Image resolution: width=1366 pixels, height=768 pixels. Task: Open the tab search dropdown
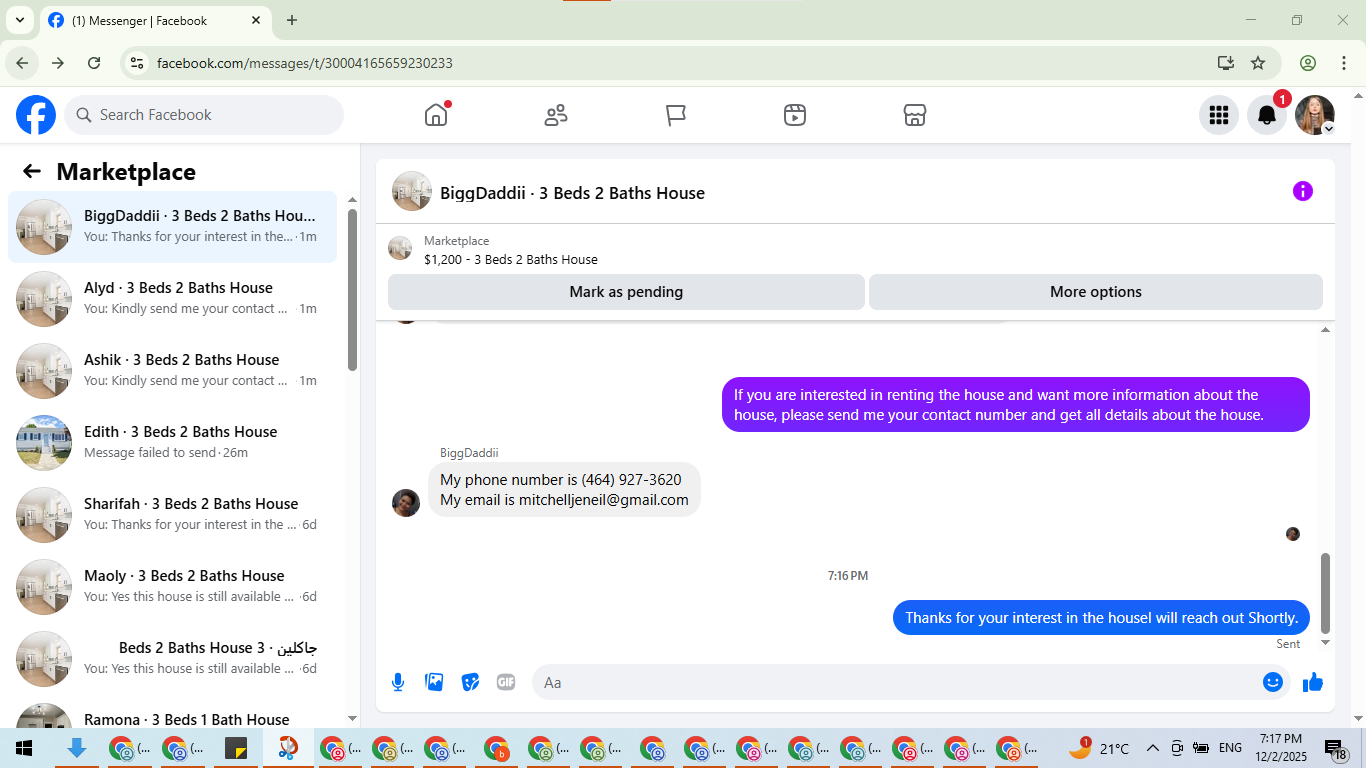click(x=18, y=20)
